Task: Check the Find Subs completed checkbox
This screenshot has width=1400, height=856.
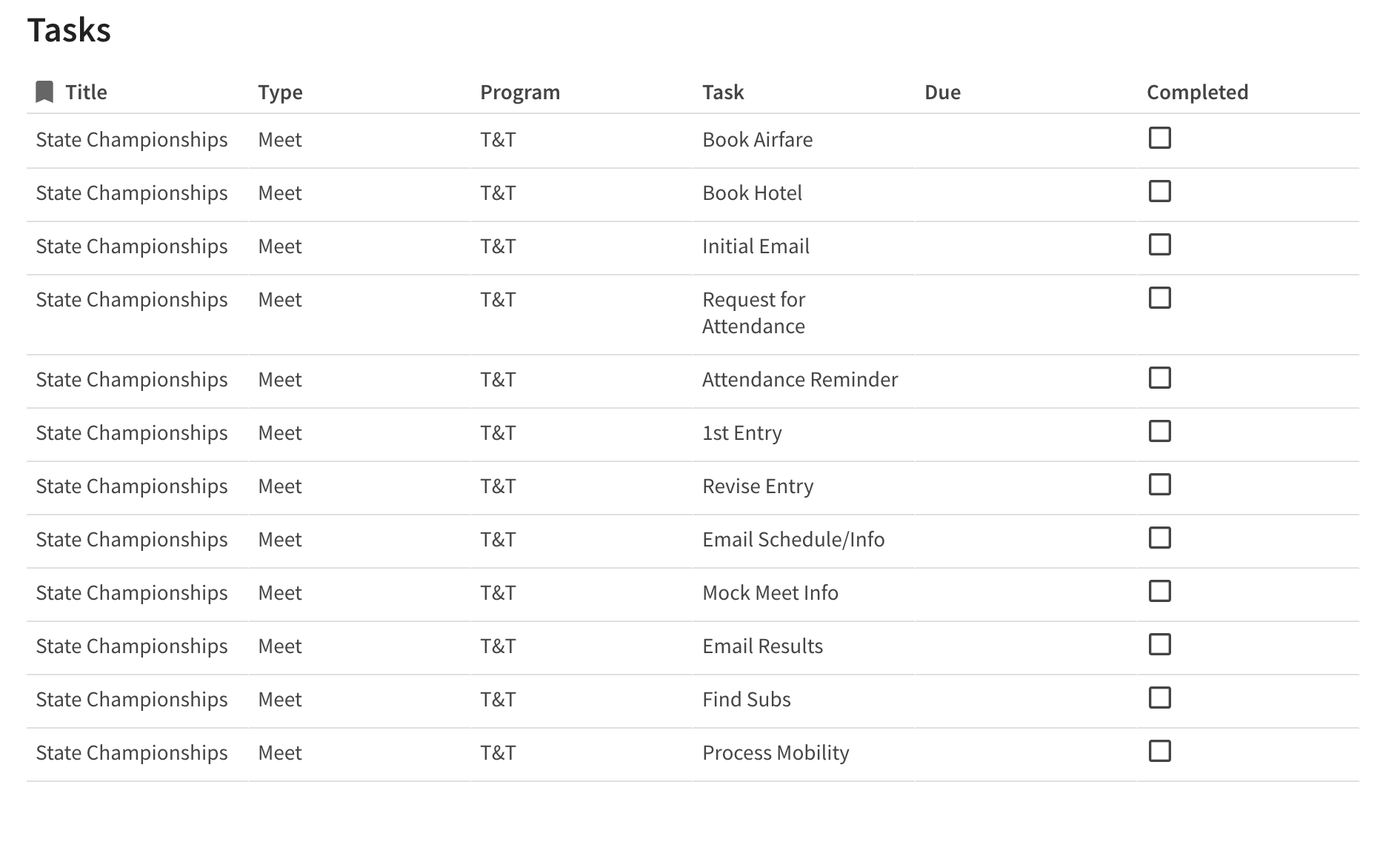Action: click(1159, 698)
